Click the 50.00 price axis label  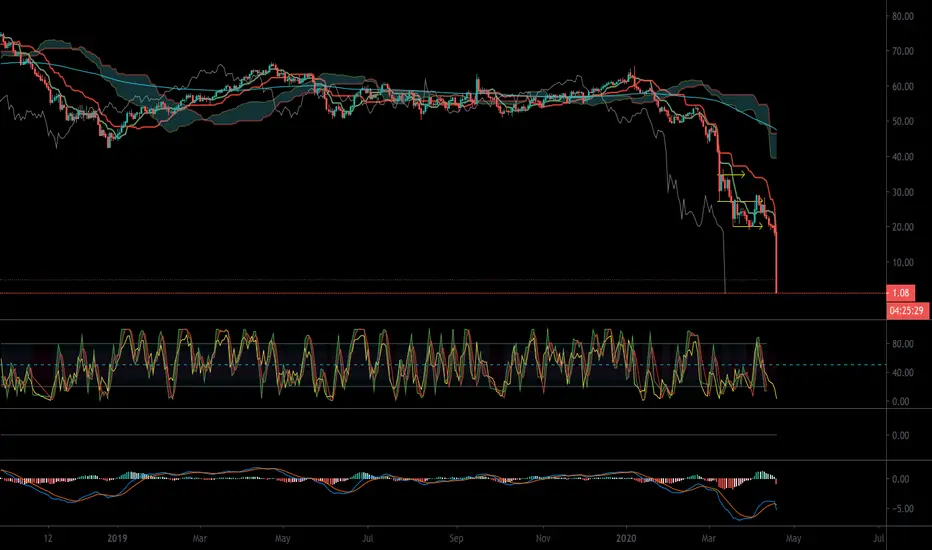903,121
